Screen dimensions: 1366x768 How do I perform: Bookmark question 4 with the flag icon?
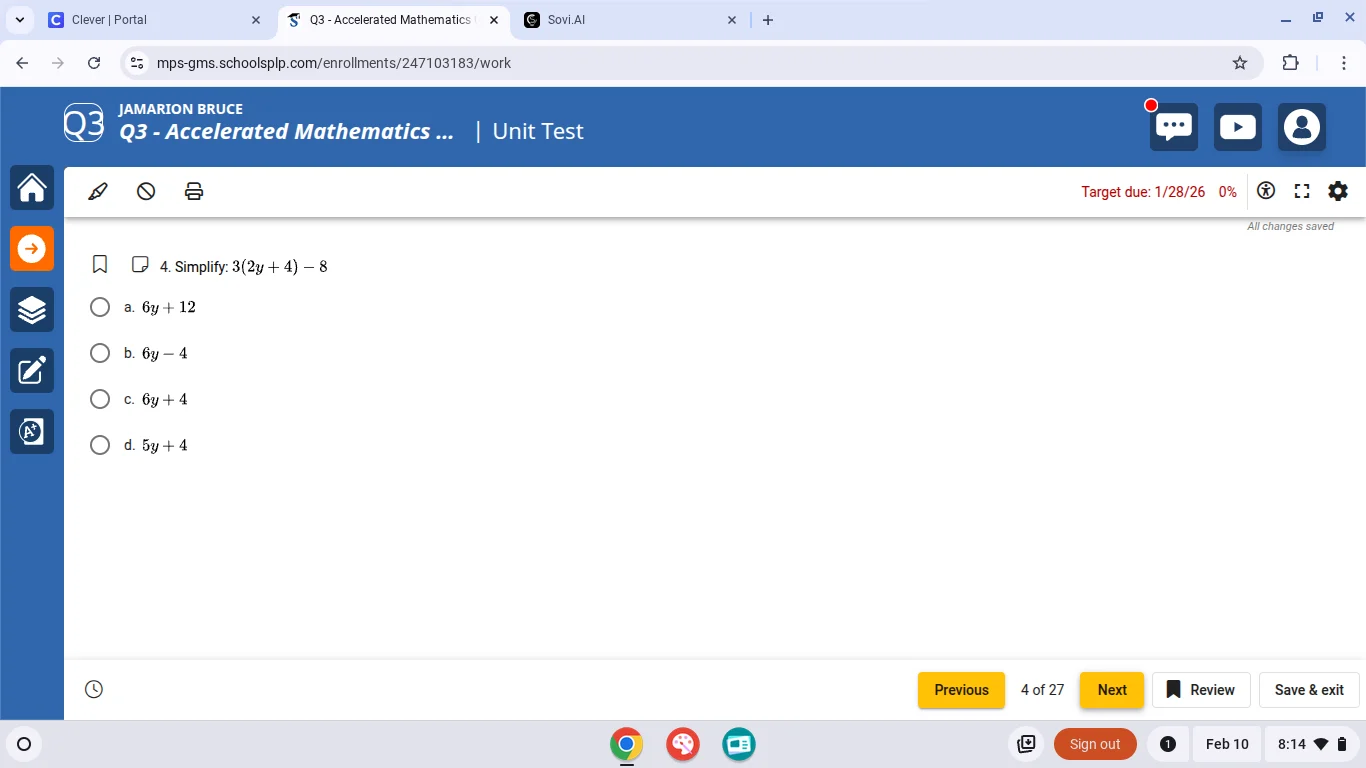(100, 265)
